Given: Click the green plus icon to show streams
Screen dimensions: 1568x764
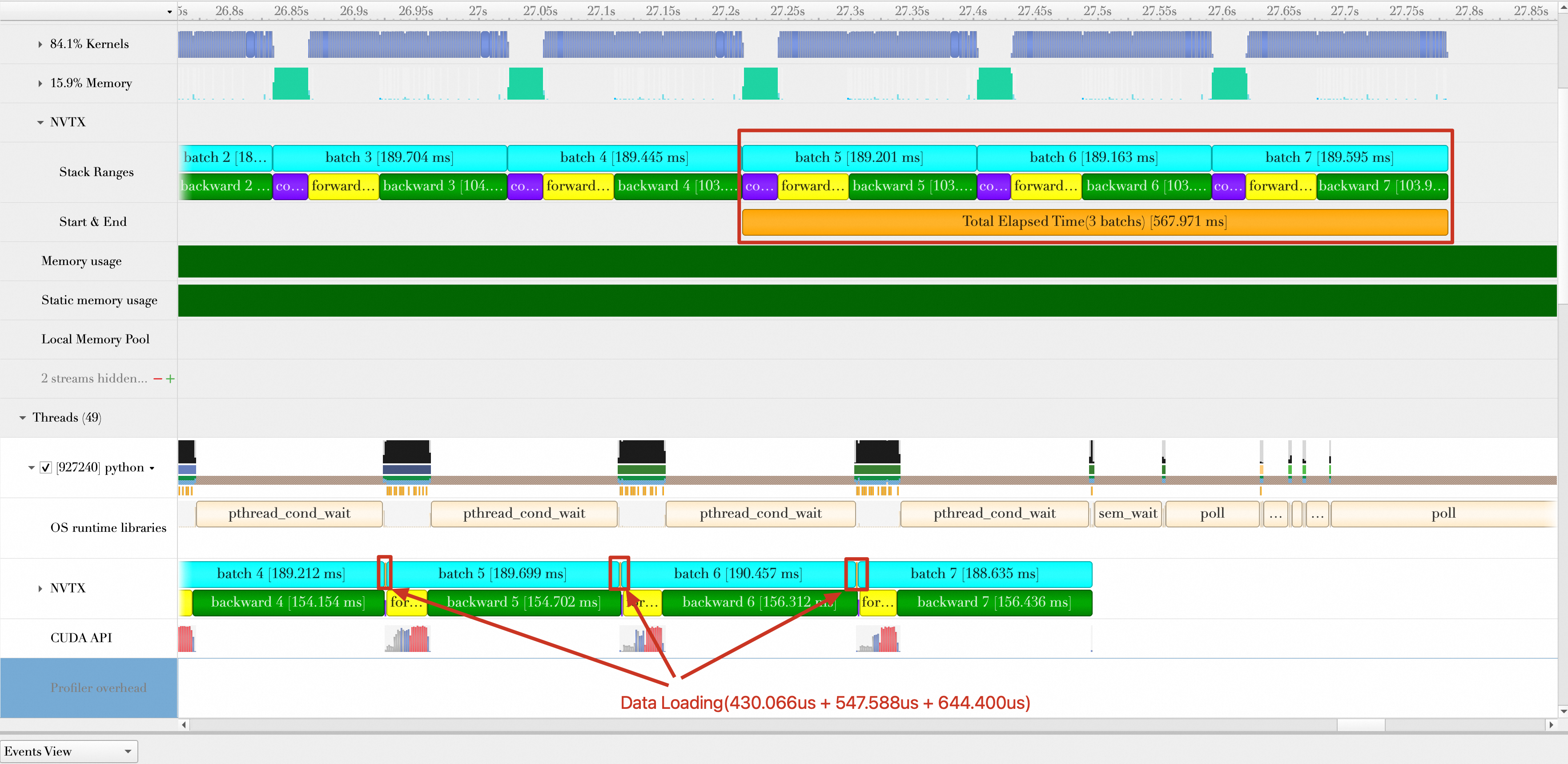Looking at the screenshot, I should pos(170,378).
